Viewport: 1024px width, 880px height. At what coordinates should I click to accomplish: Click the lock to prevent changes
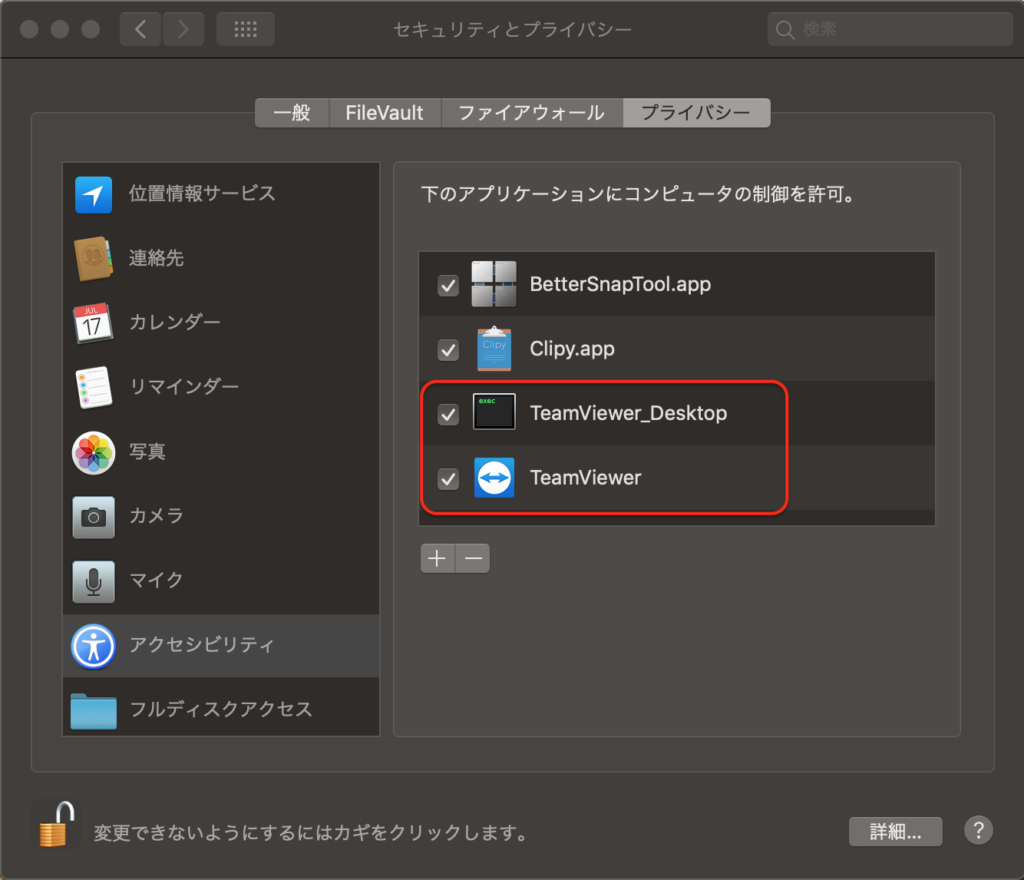[55, 824]
